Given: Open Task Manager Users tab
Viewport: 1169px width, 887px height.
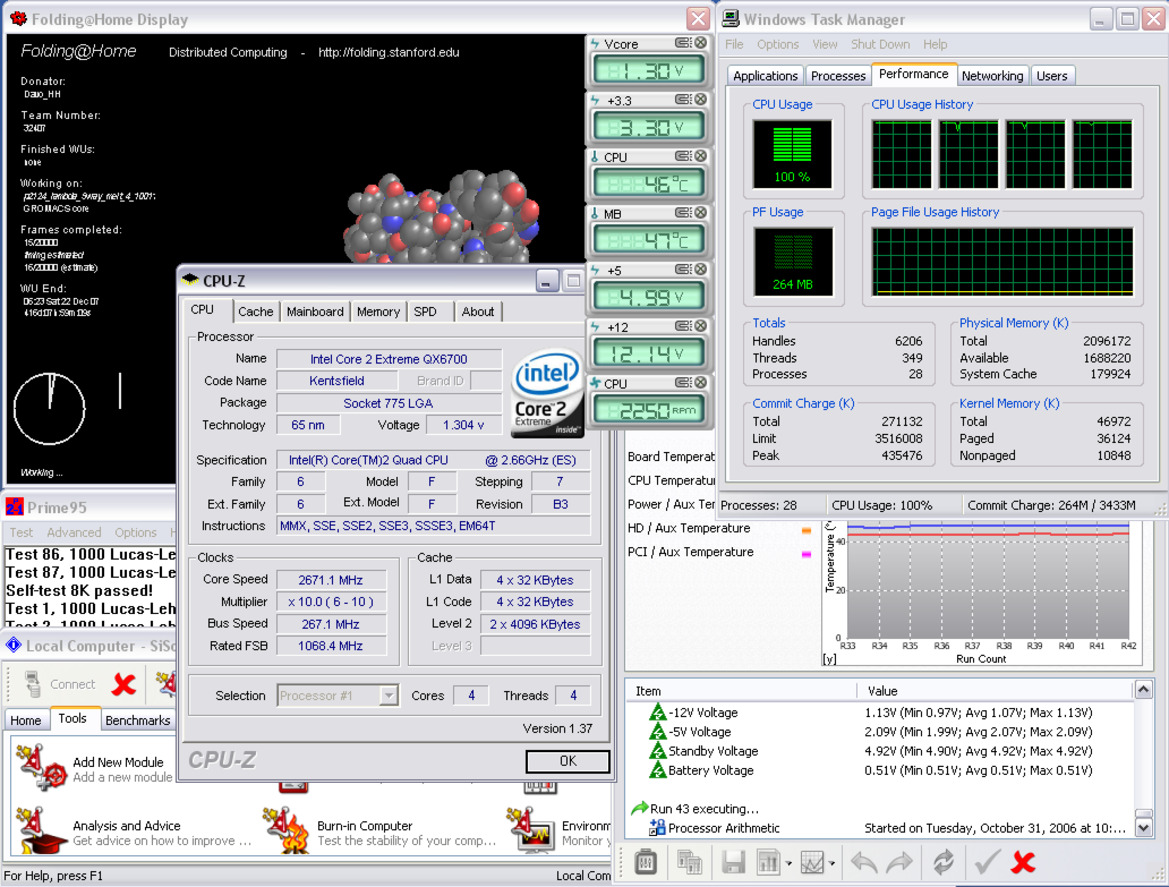Looking at the screenshot, I should [x=1051, y=75].
